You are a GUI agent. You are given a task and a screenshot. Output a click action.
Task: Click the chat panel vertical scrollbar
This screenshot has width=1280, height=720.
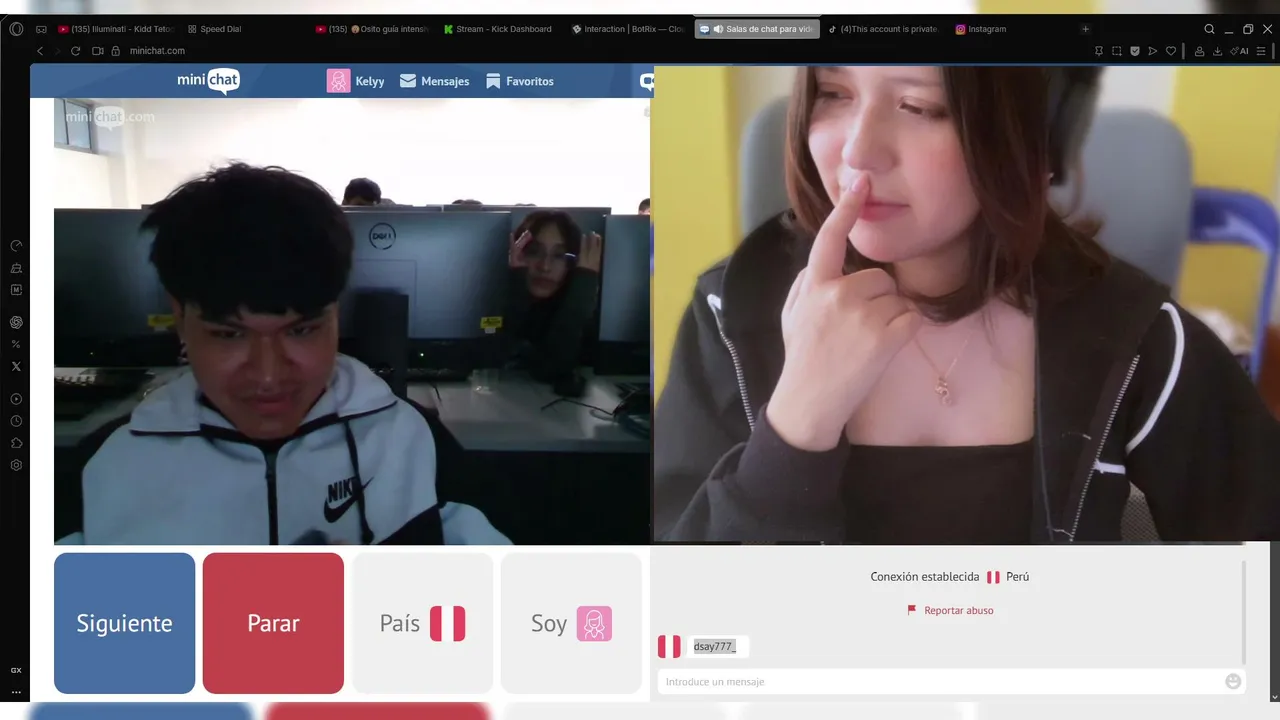[1244, 612]
